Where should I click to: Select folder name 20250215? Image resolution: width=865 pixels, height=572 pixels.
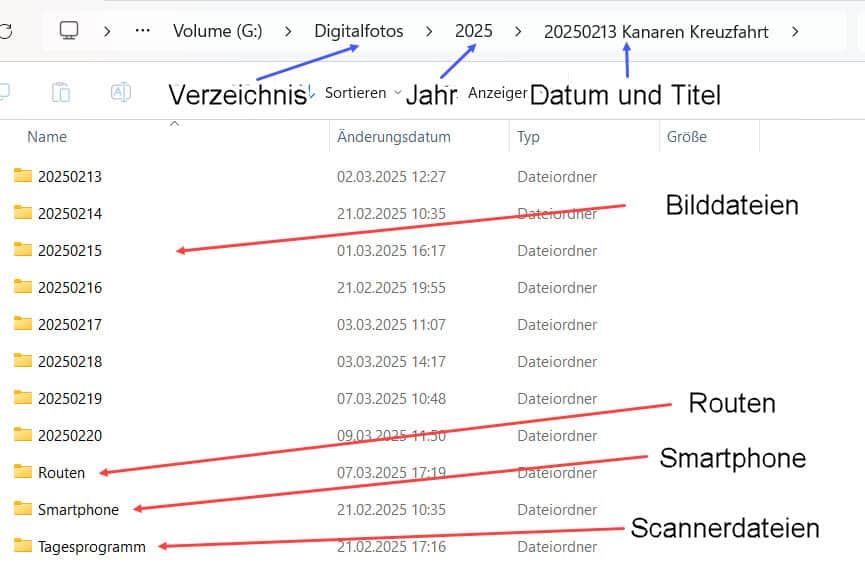(70, 250)
